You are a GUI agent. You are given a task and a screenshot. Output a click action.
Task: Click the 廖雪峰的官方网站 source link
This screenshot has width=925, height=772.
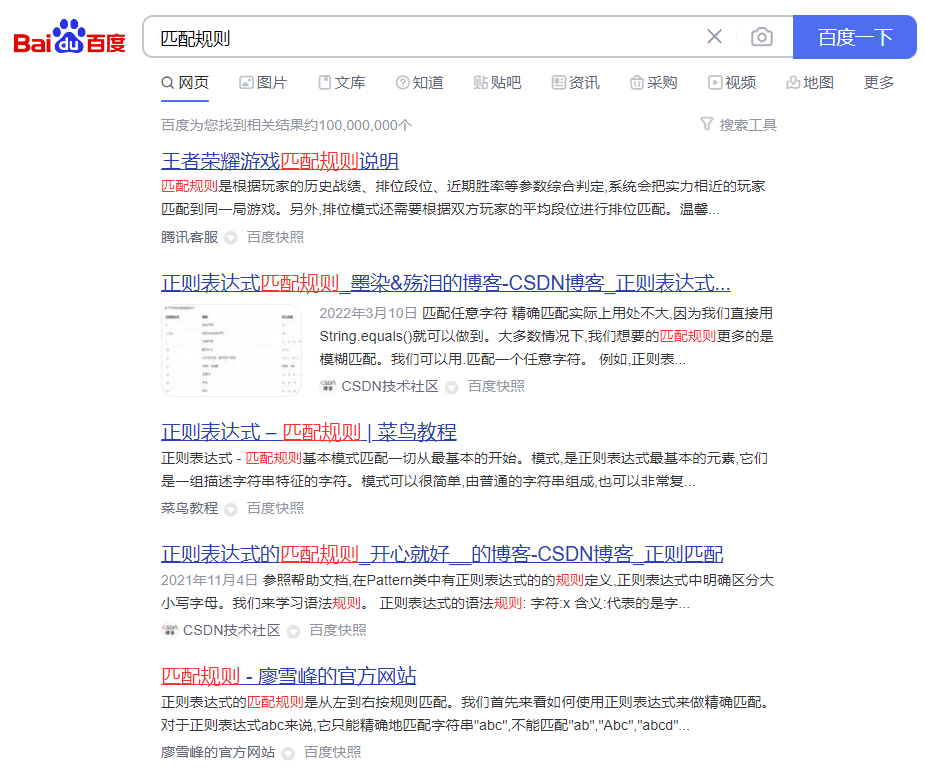(x=218, y=752)
